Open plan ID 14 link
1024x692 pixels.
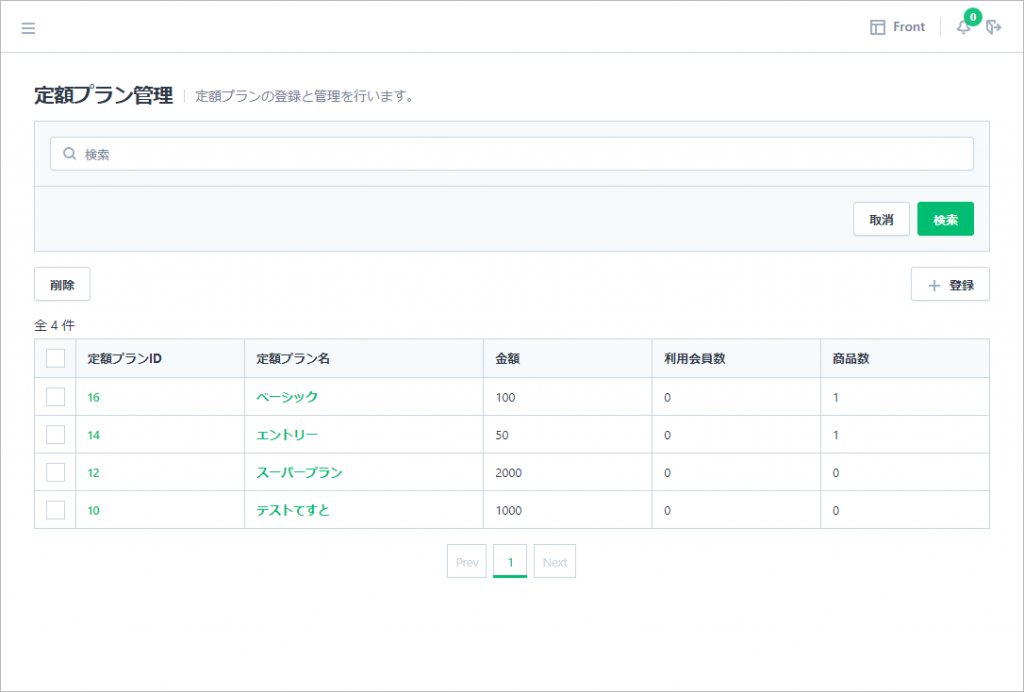click(x=93, y=435)
